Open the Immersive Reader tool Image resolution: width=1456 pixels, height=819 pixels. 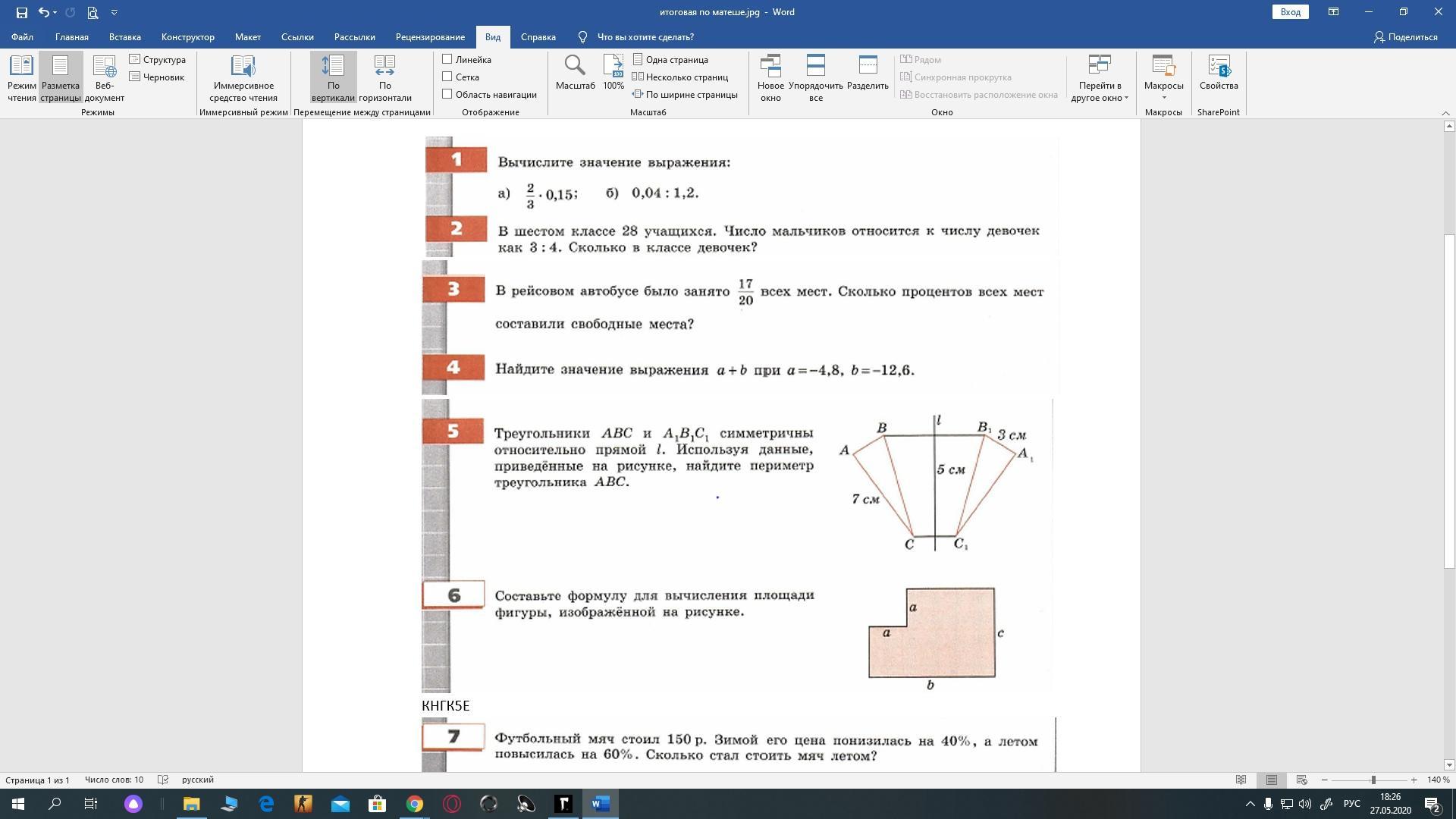243,78
